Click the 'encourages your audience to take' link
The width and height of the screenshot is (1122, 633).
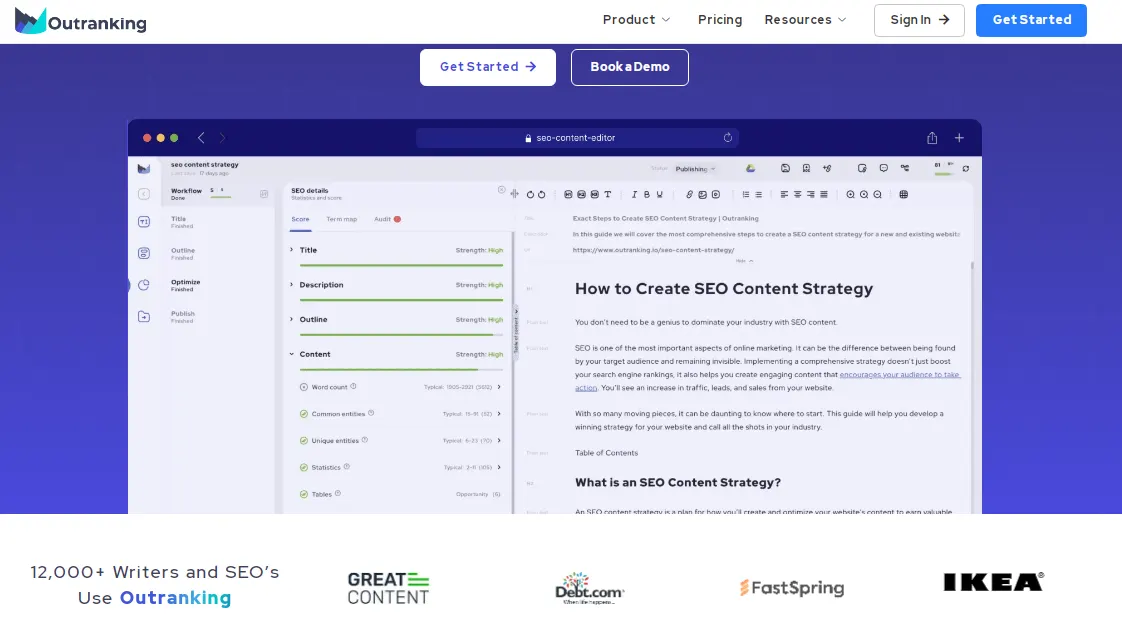899,375
